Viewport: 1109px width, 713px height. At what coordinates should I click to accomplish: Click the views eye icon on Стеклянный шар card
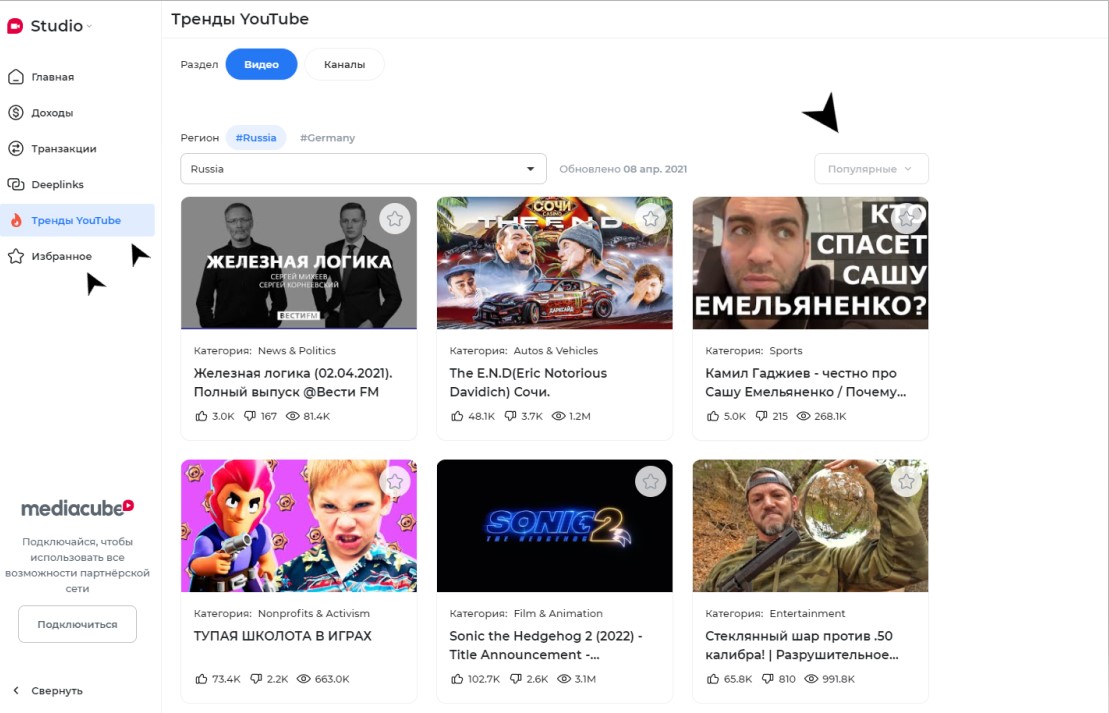pos(811,679)
